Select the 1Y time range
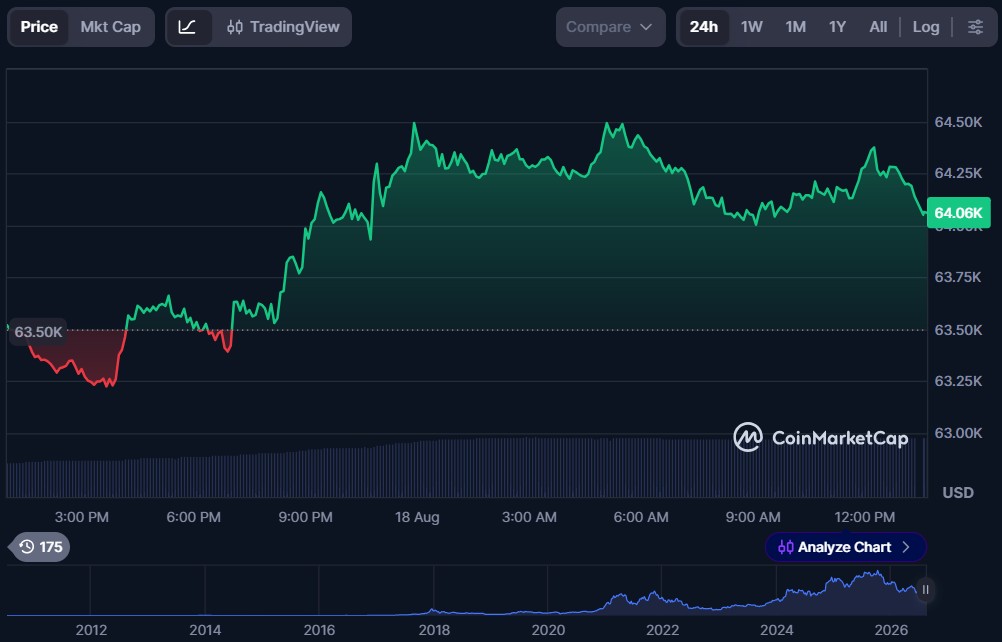 tap(837, 27)
